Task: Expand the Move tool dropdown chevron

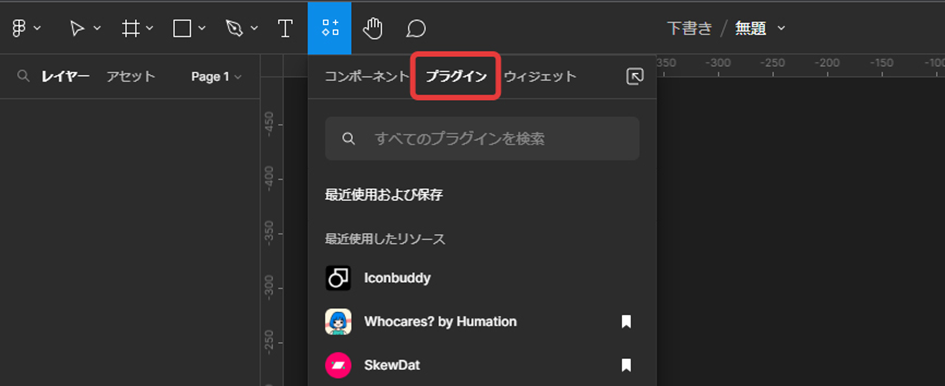Action: 97,28
